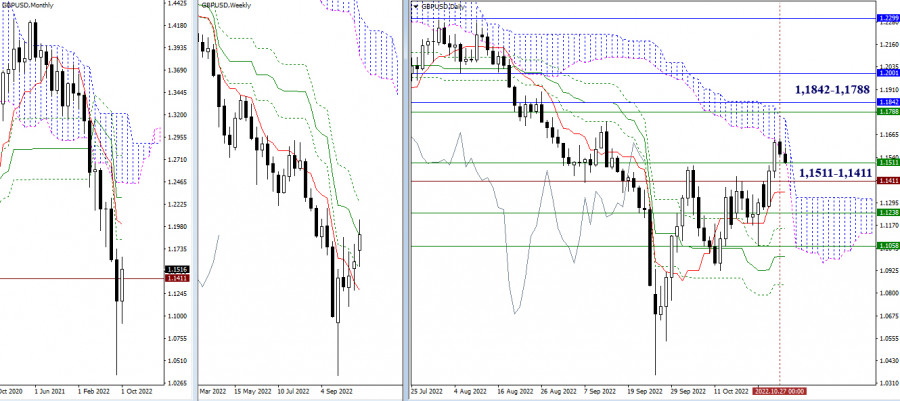The width and height of the screenshot is (900, 401).
Task: Click the 1.1665 value on daily price axis
Action: (889, 135)
